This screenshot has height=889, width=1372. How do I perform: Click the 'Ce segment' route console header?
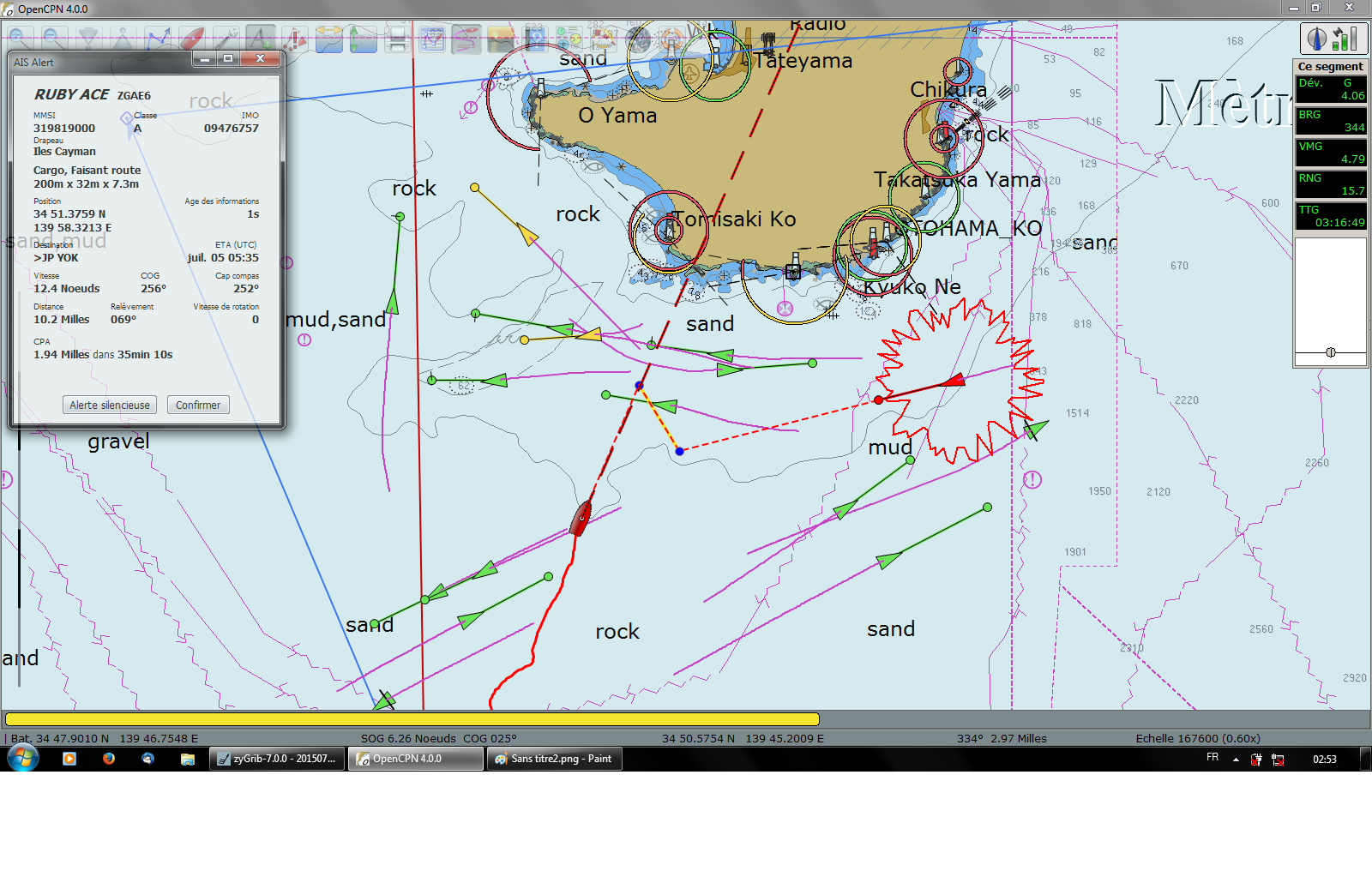(1330, 66)
